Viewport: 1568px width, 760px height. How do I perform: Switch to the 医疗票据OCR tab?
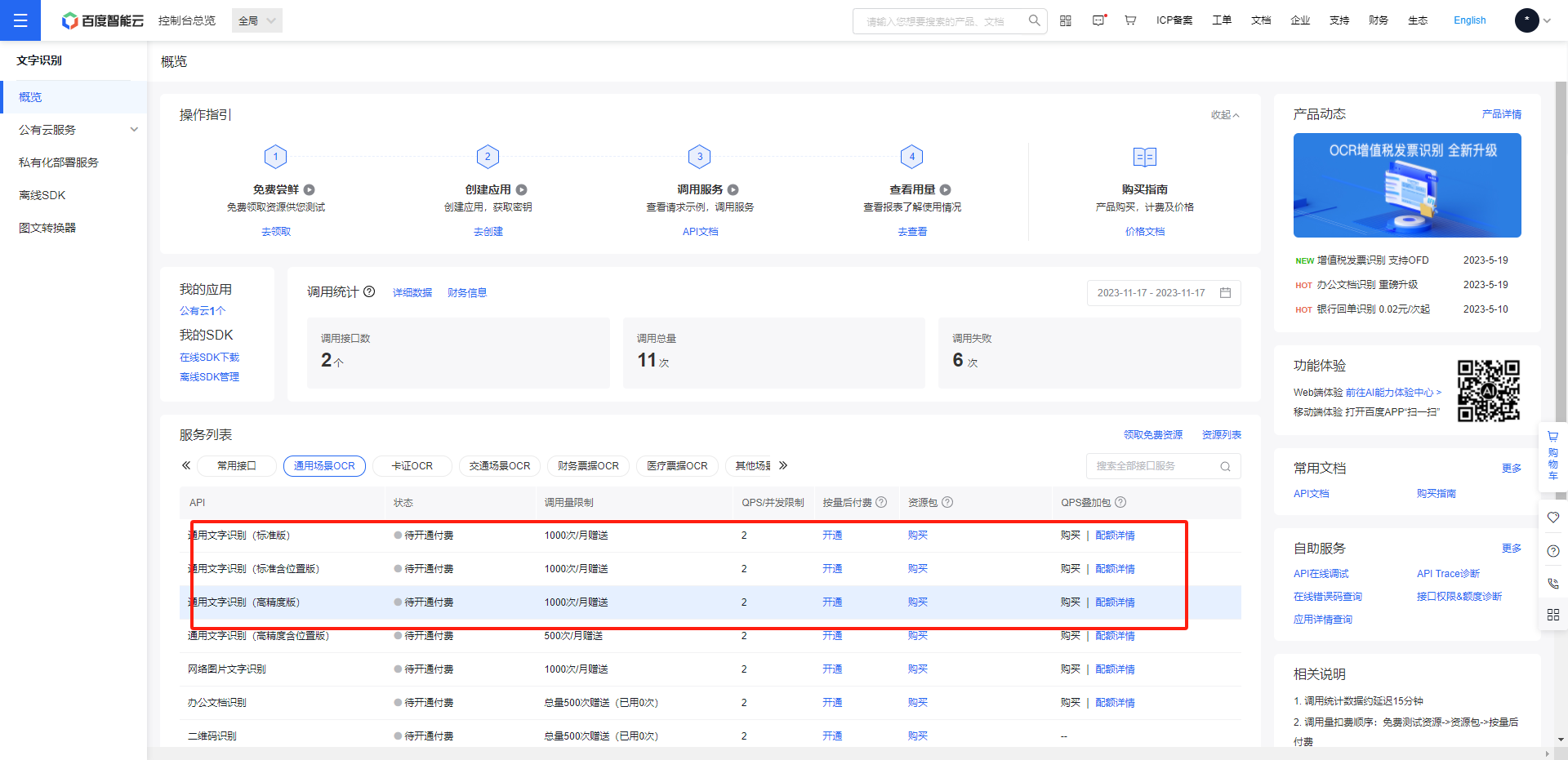point(677,466)
